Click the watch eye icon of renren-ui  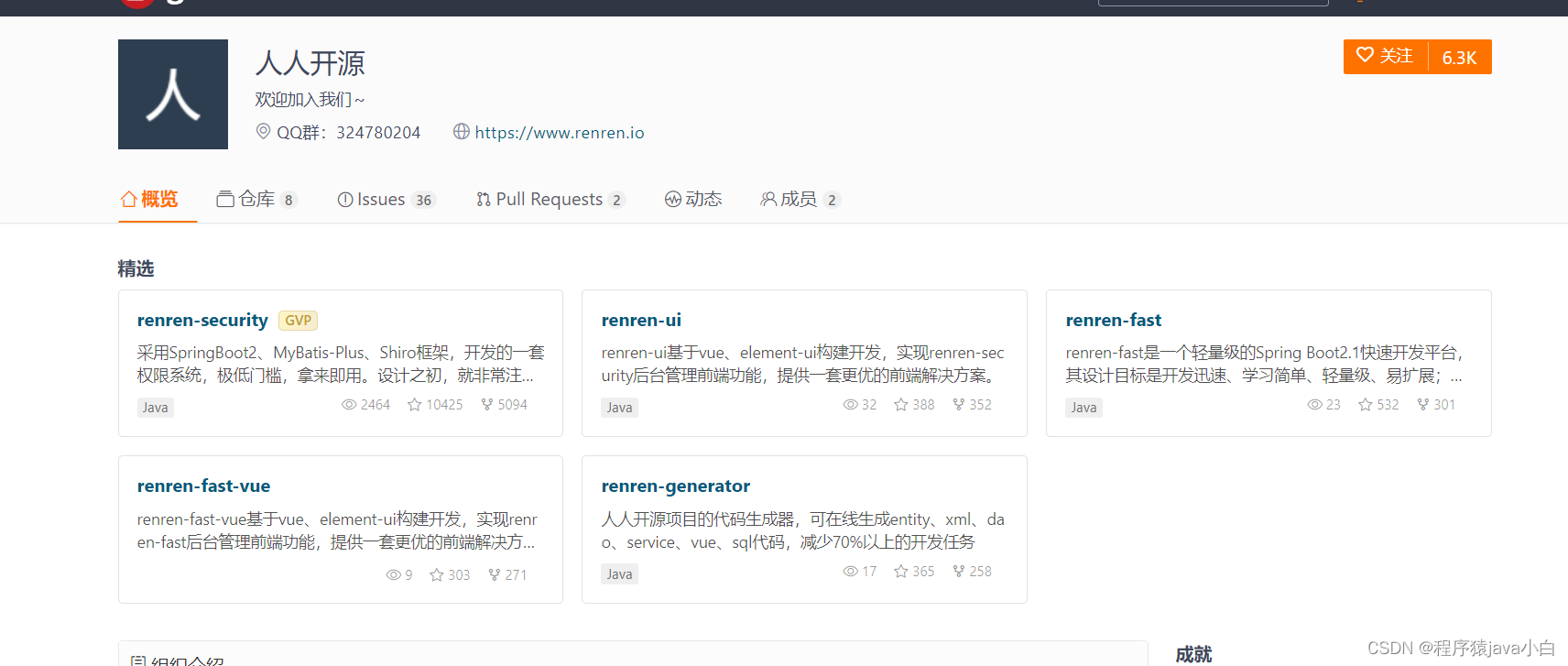point(850,404)
